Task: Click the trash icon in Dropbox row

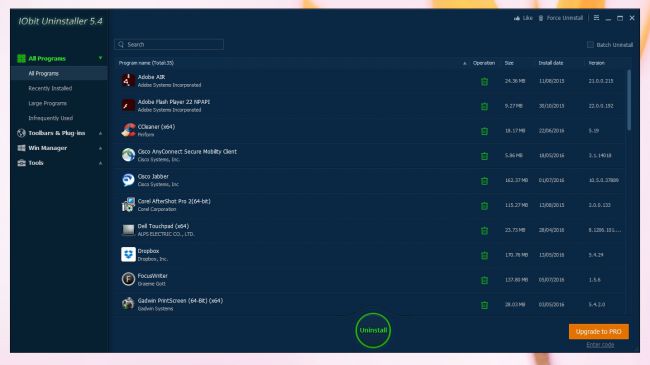Action: pyautogui.click(x=484, y=256)
